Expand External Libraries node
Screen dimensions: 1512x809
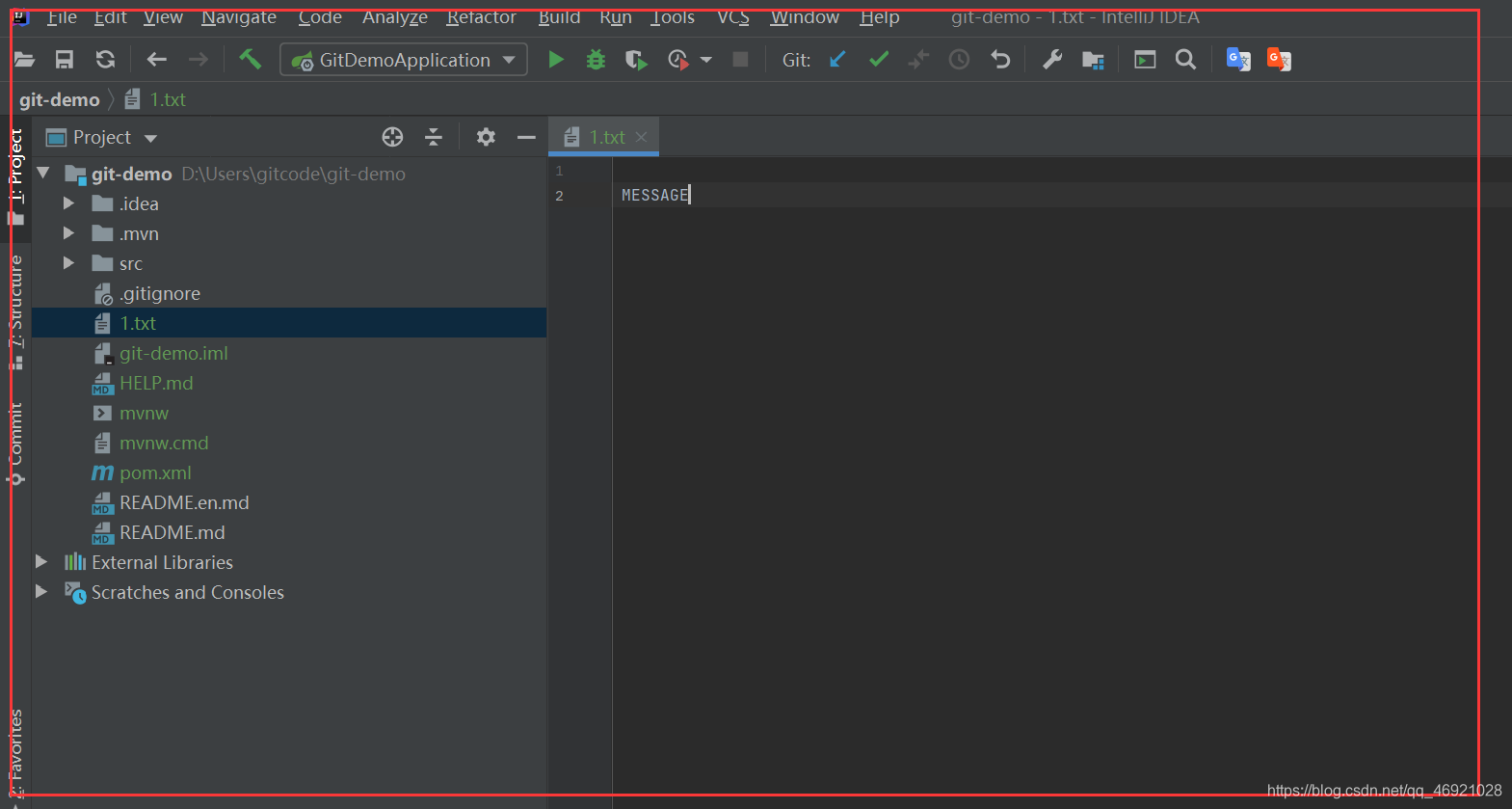click(41, 562)
